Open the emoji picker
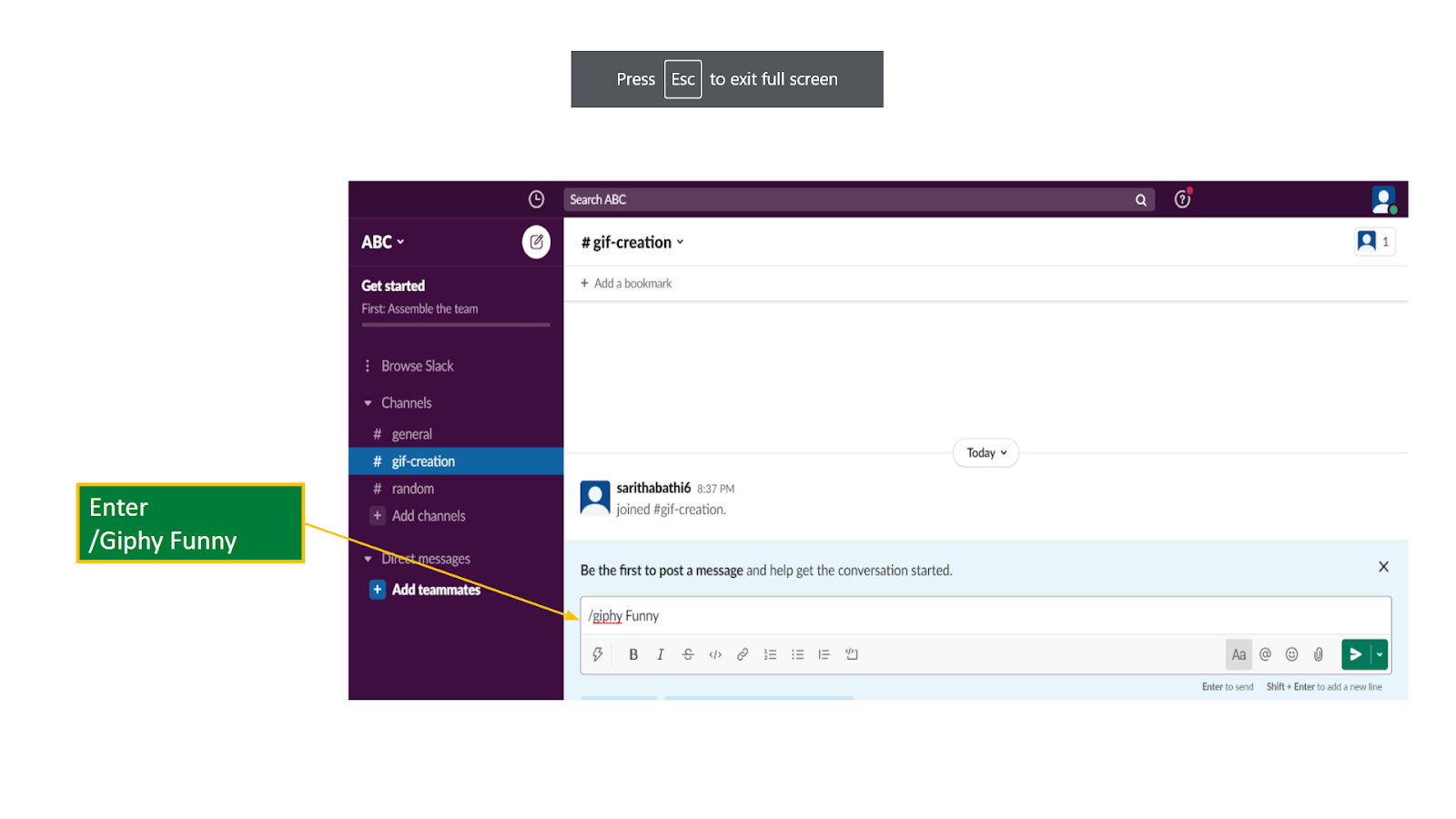The height and width of the screenshot is (819, 1456). [x=1292, y=653]
